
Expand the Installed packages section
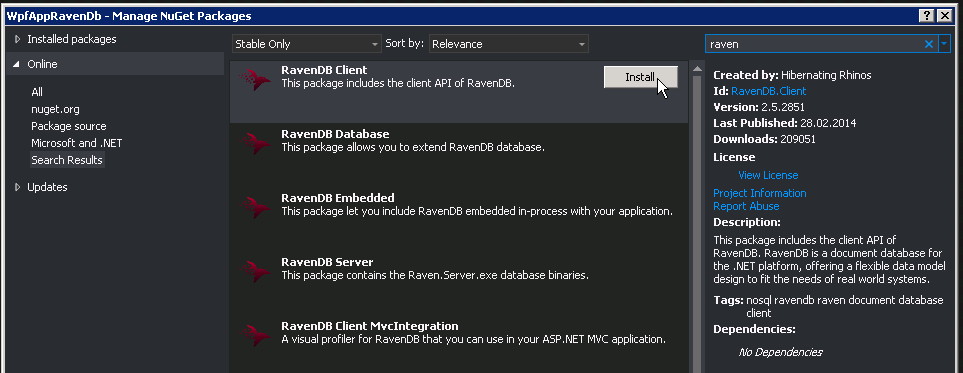coord(17,39)
